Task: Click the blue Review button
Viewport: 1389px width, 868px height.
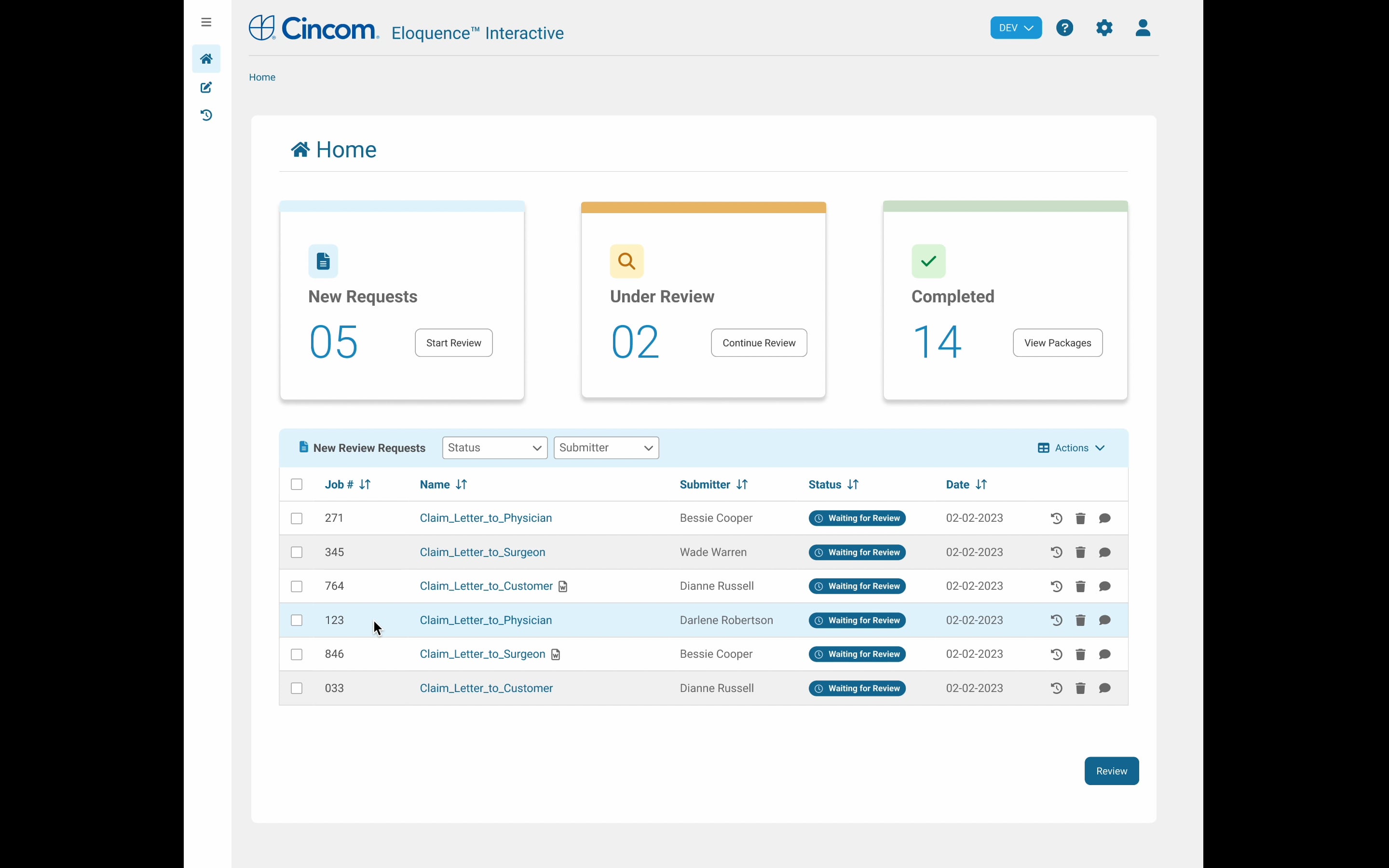Action: (1112, 771)
